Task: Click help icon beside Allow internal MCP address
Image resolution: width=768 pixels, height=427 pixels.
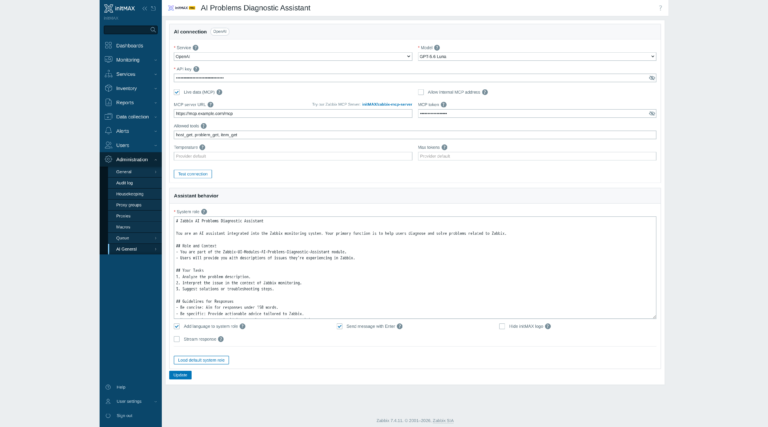Action: pyautogui.click(x=484, y=92)
